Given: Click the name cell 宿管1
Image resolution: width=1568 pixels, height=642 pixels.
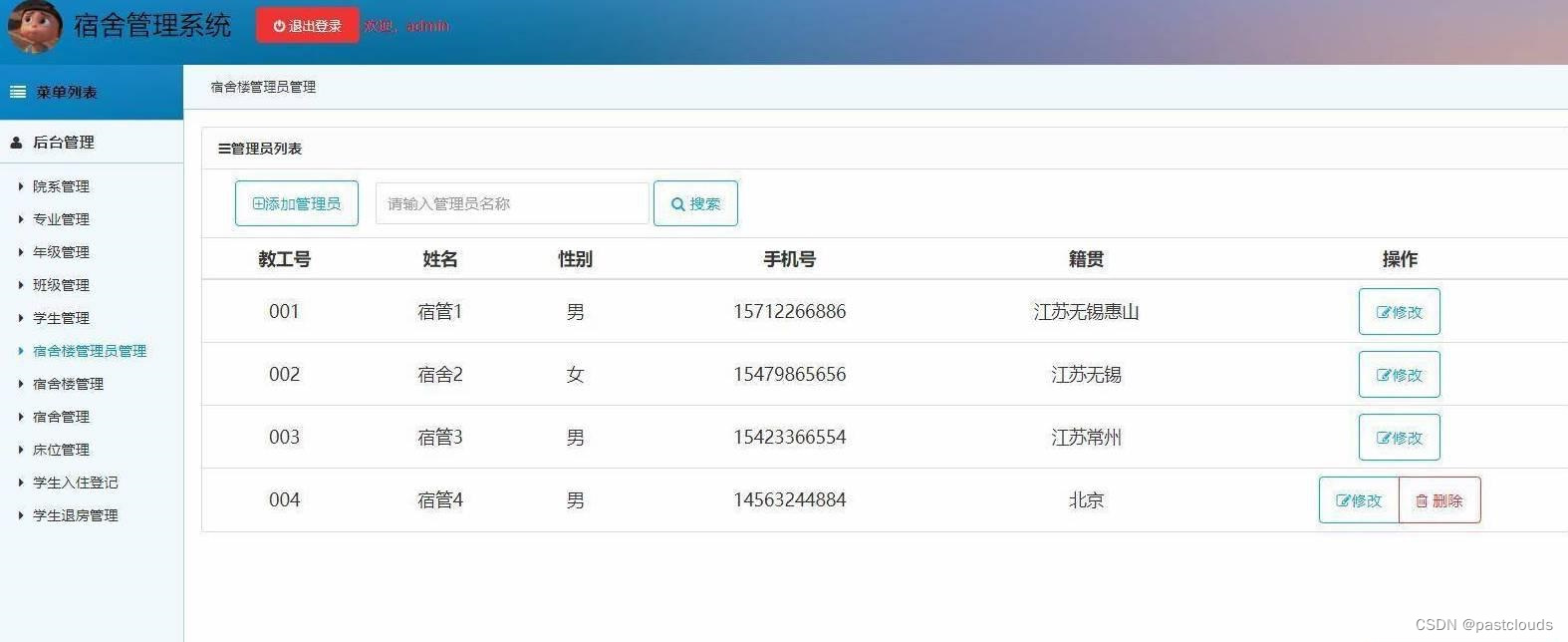Looking at the screenshot, I should coord(439,312).
